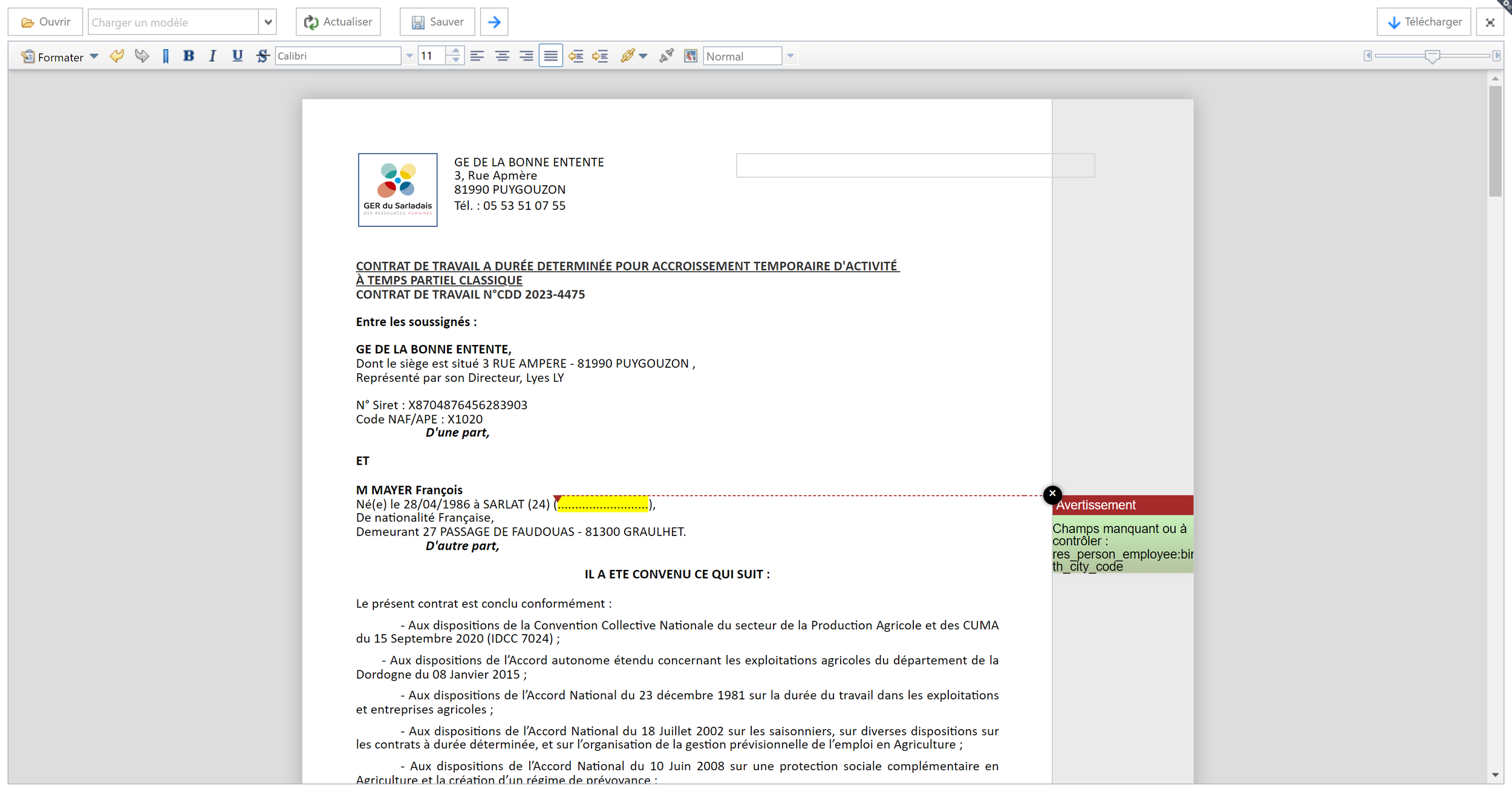Increase font size with the up stepper
The height and width of the screenshot is (792, 1512).
(455, 51)
